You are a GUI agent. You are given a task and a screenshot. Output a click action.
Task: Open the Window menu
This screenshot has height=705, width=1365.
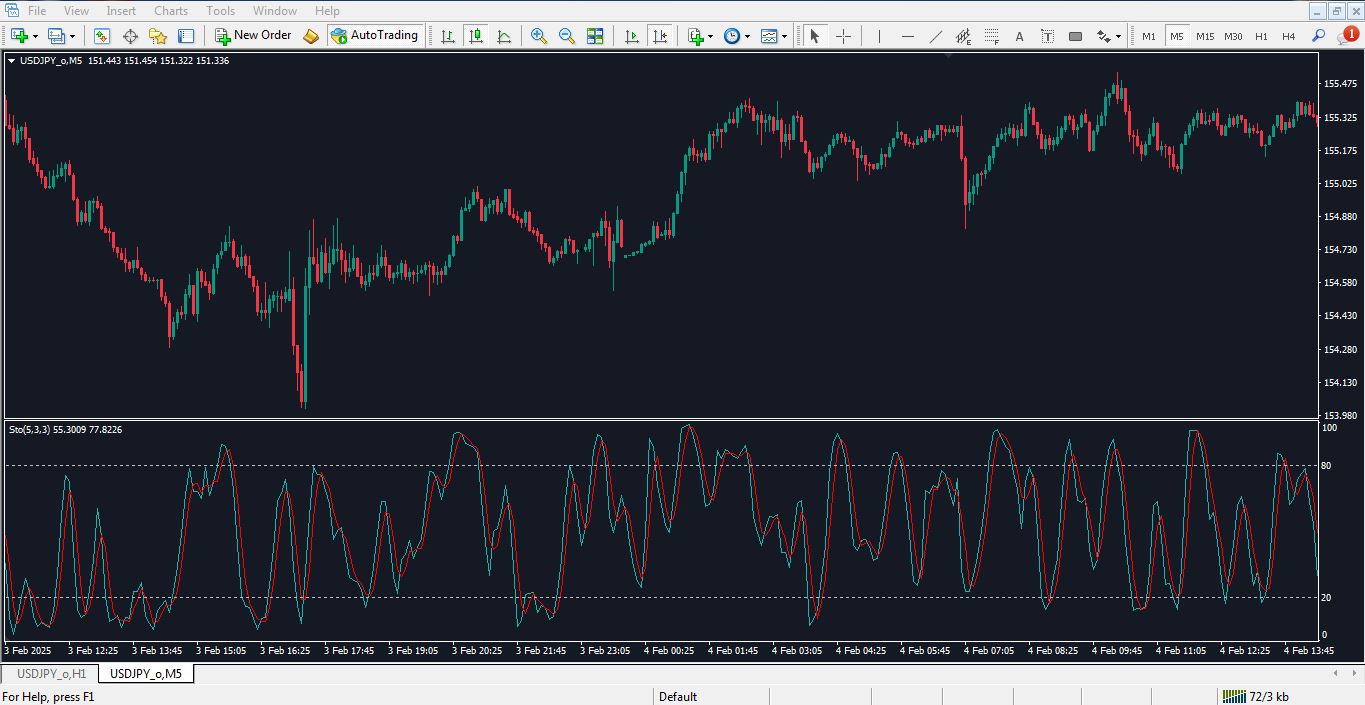pyautogui.click(x=275, y=11)
